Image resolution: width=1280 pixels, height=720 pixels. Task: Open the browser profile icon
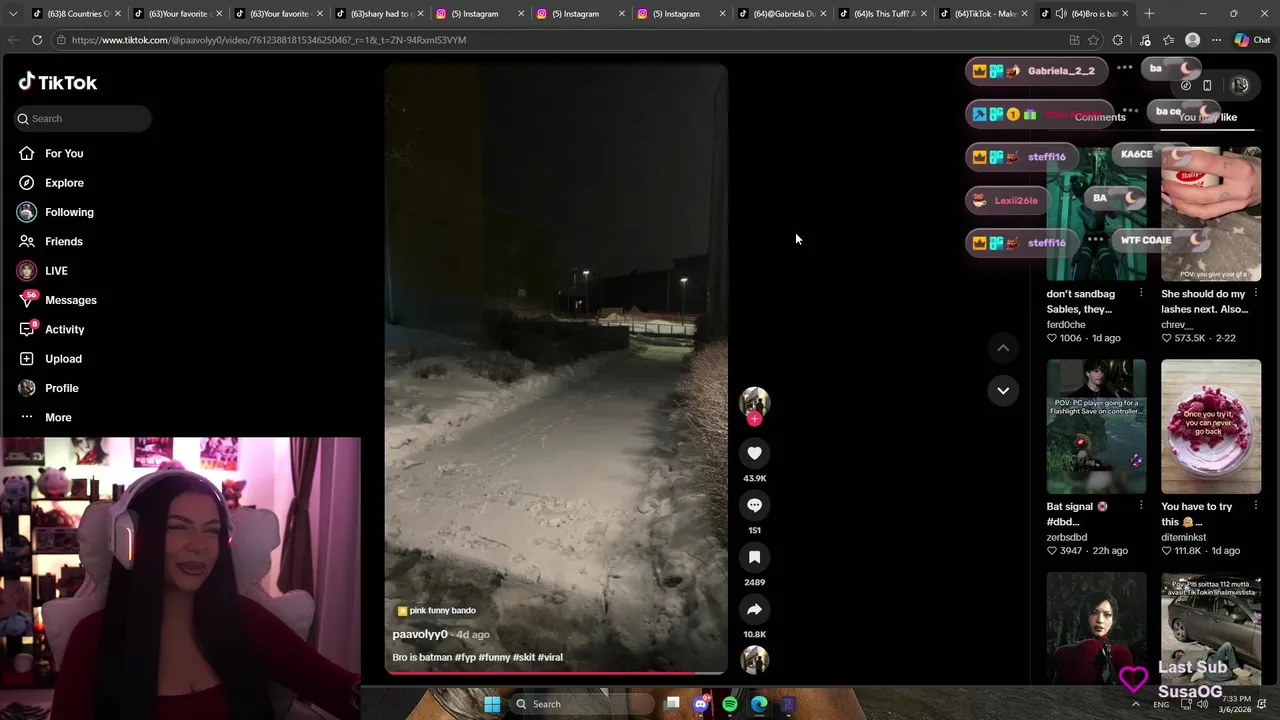[x=1192, y=40]
